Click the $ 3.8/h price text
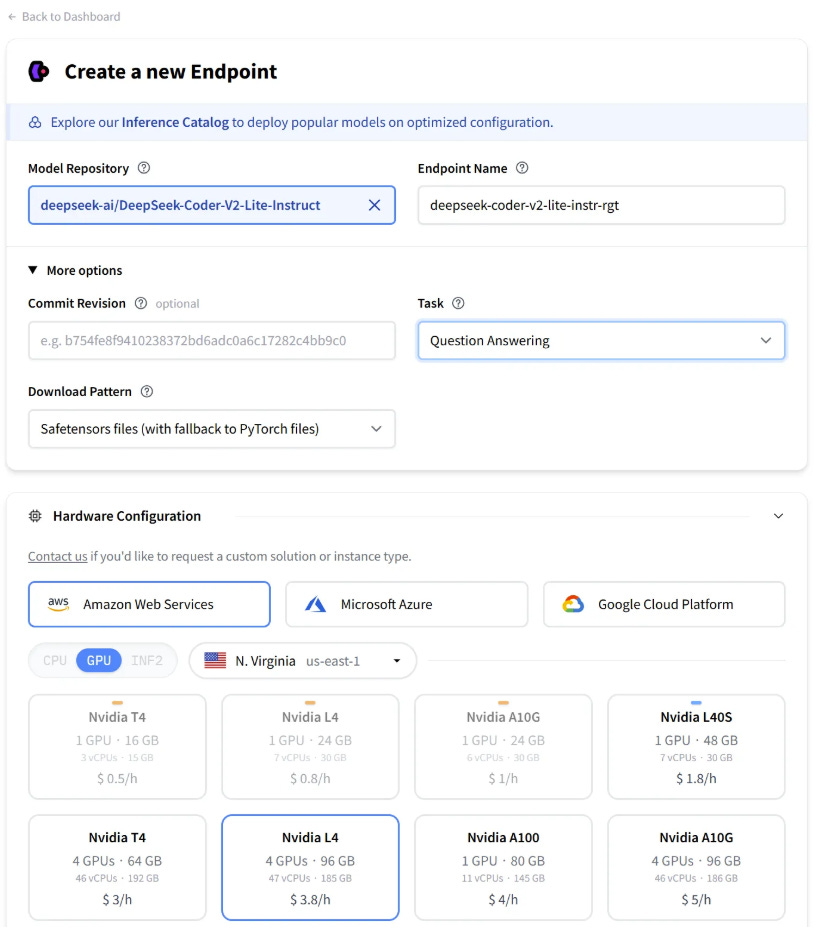This screenshot has height=936, width=816. pyautogui.click(x=310, y=900)
